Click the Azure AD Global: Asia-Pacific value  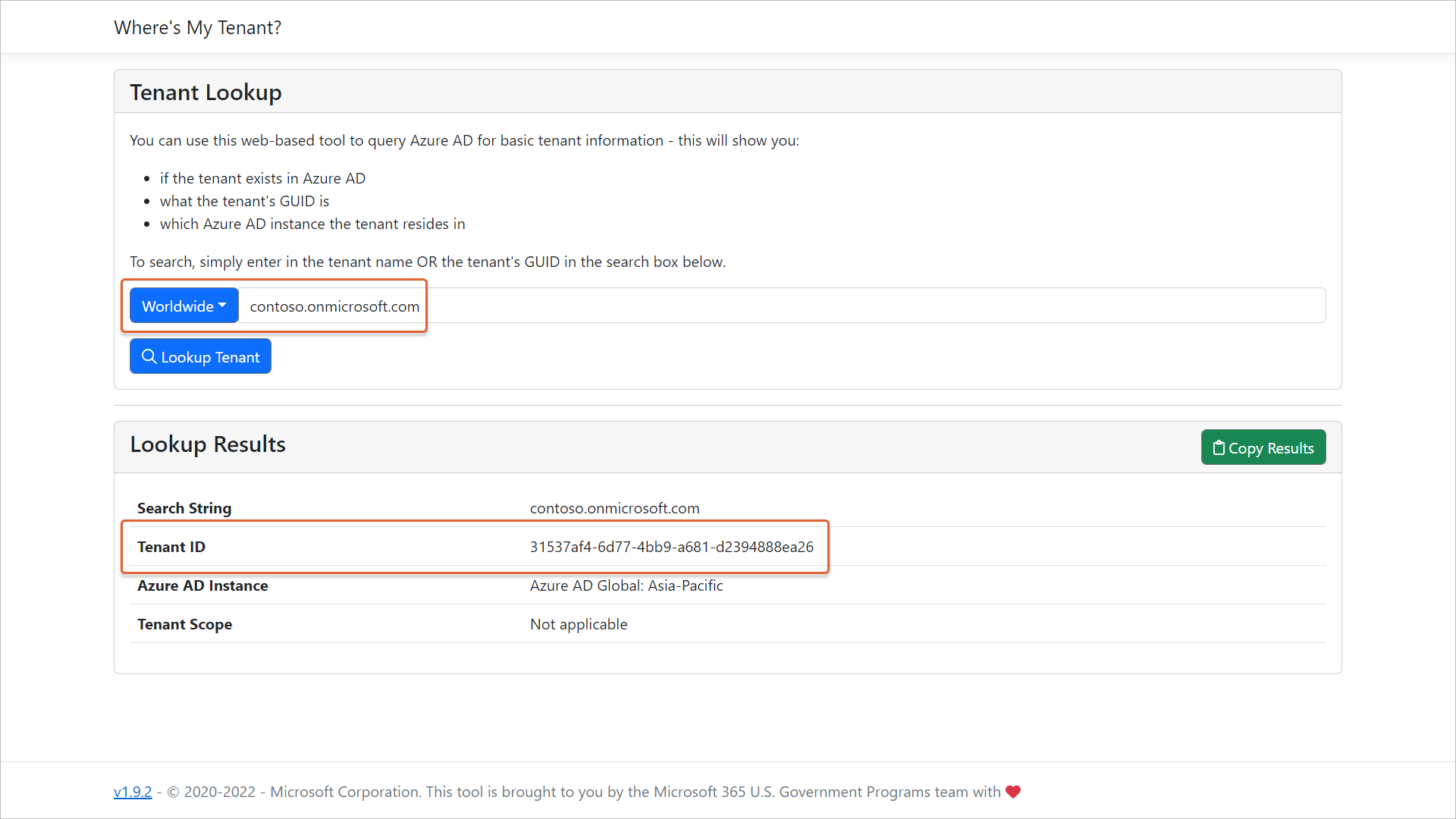tap(626, 585)
